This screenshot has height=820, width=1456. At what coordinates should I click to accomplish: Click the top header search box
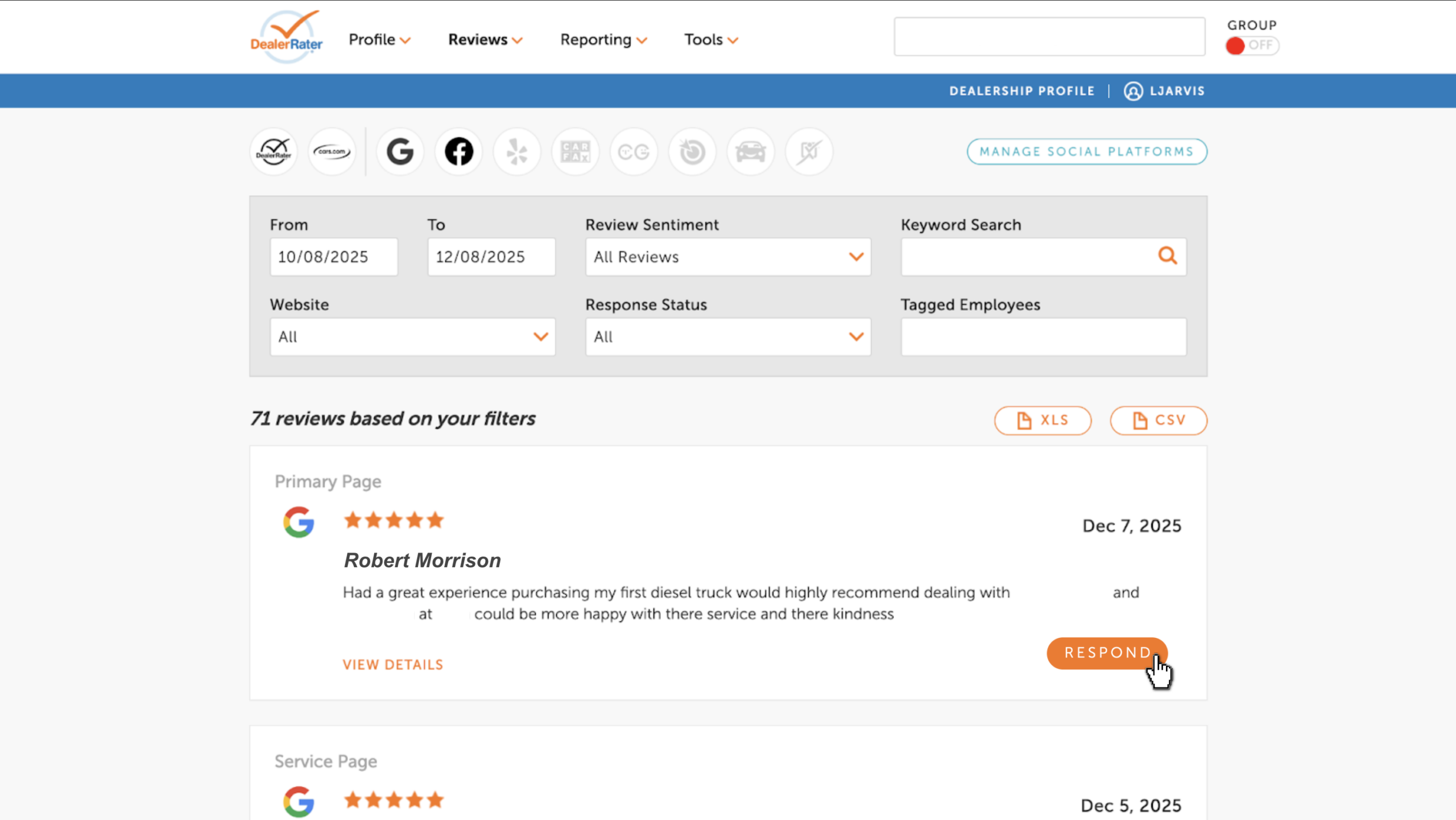coord(1049,37)
